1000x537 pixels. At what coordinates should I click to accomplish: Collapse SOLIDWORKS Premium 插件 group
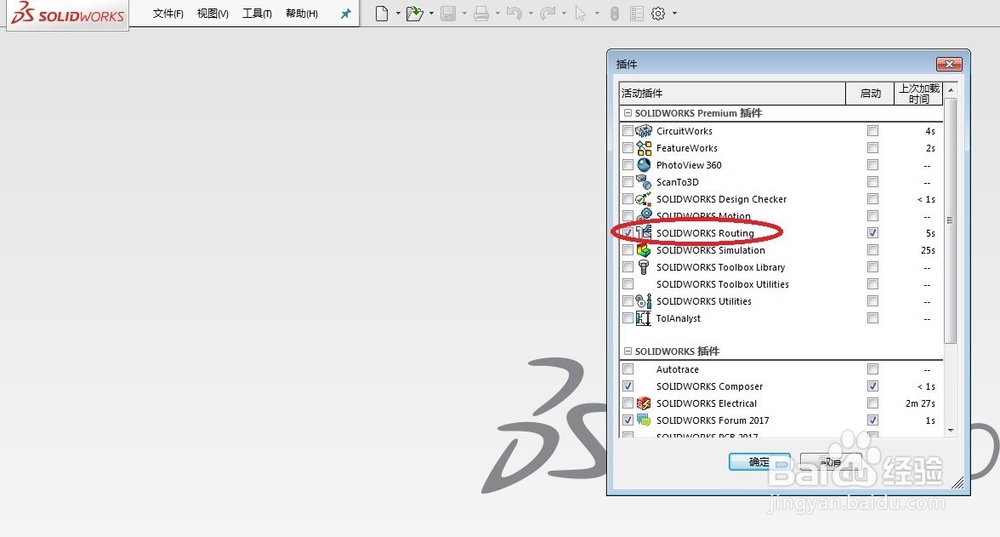pos(628,113)
